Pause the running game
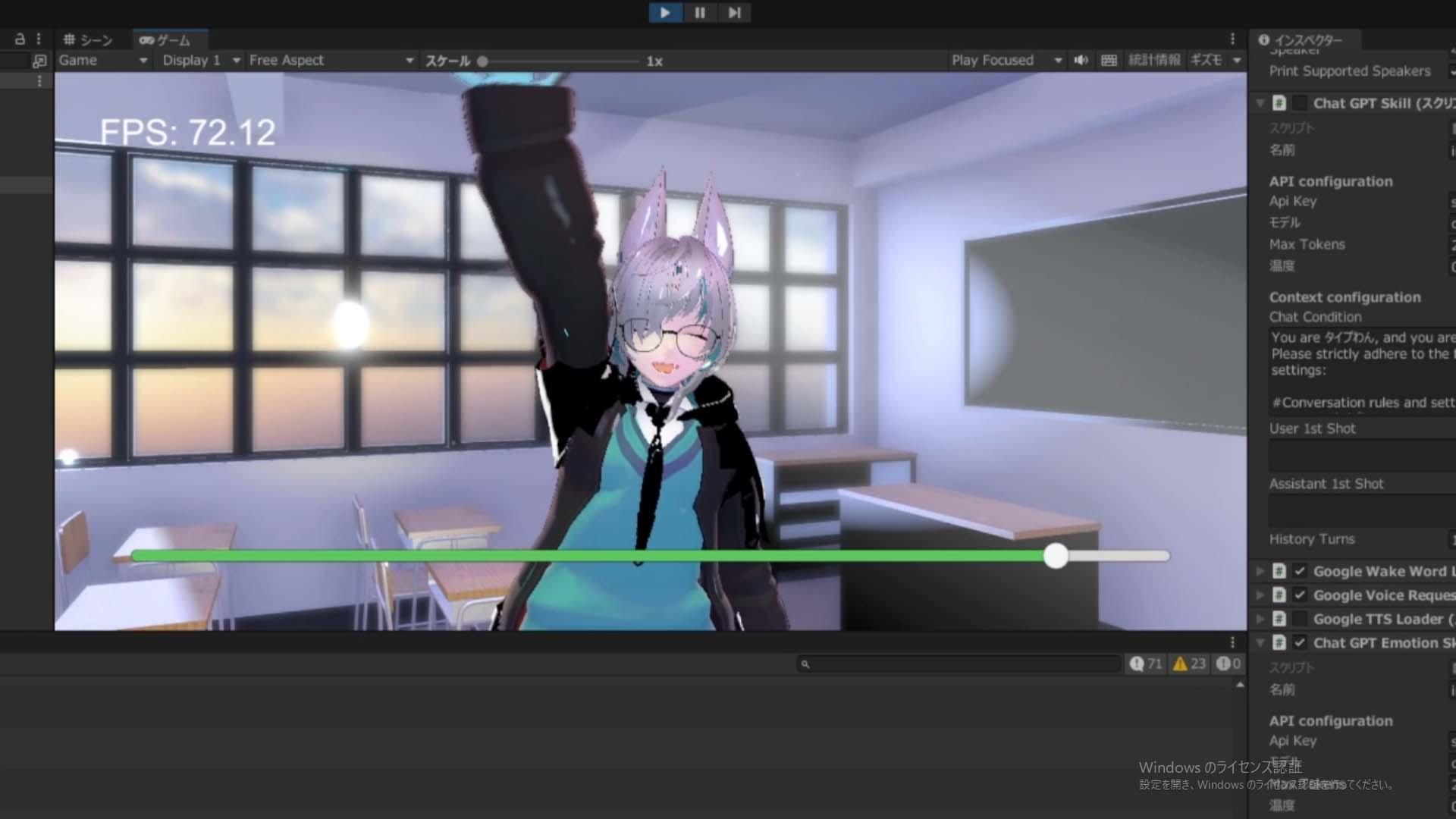Screen dimensions: 1456x819 pos(699,13)
